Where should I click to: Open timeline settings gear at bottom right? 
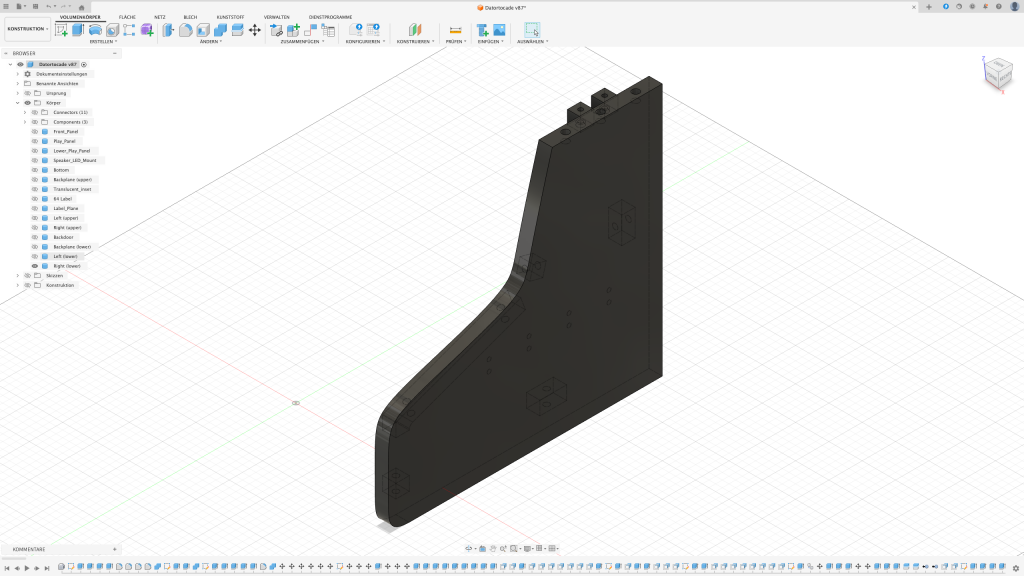[x=1016, y=568]
